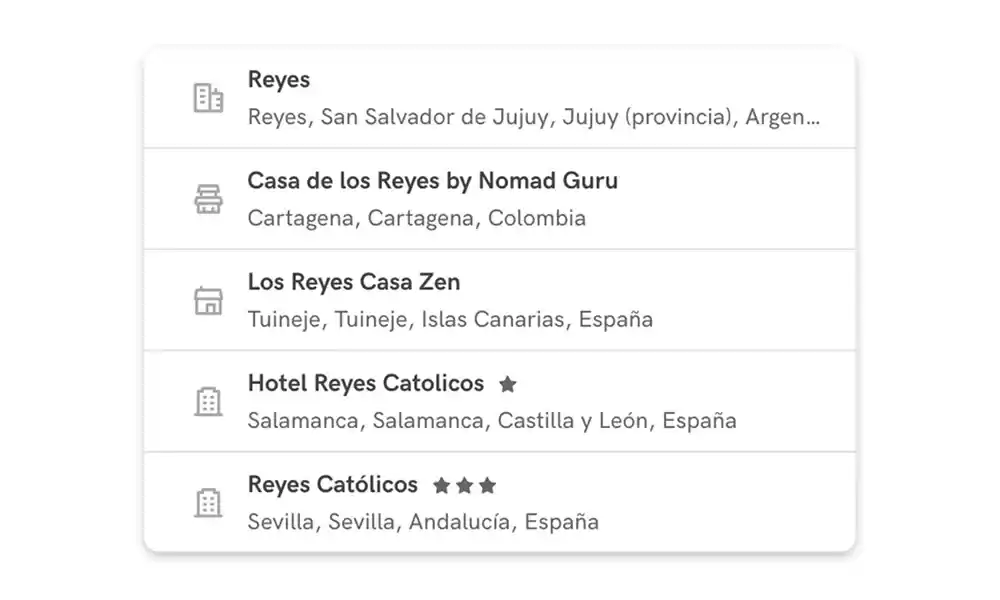Click the last star of Reyes Católicos rating

(x=487, y=486)
